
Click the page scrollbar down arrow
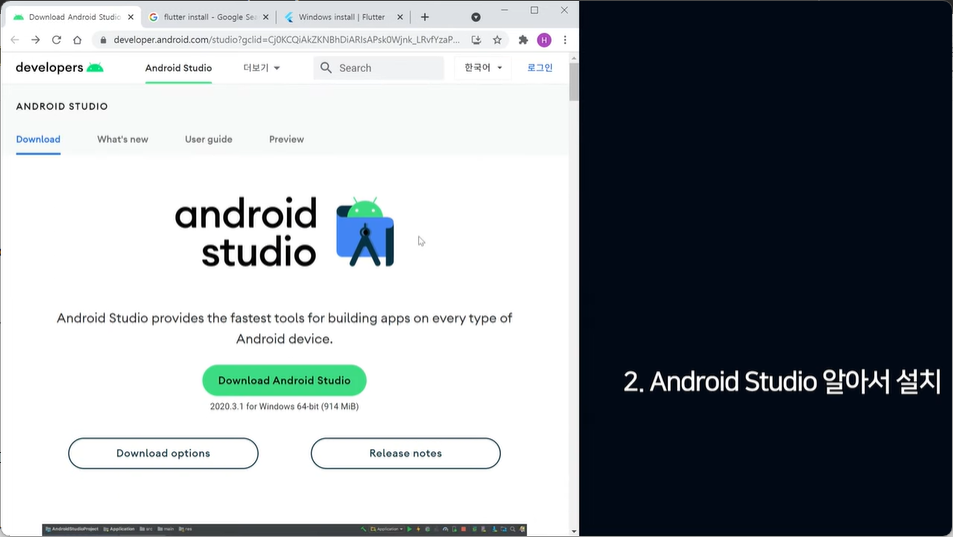(574, 531)
